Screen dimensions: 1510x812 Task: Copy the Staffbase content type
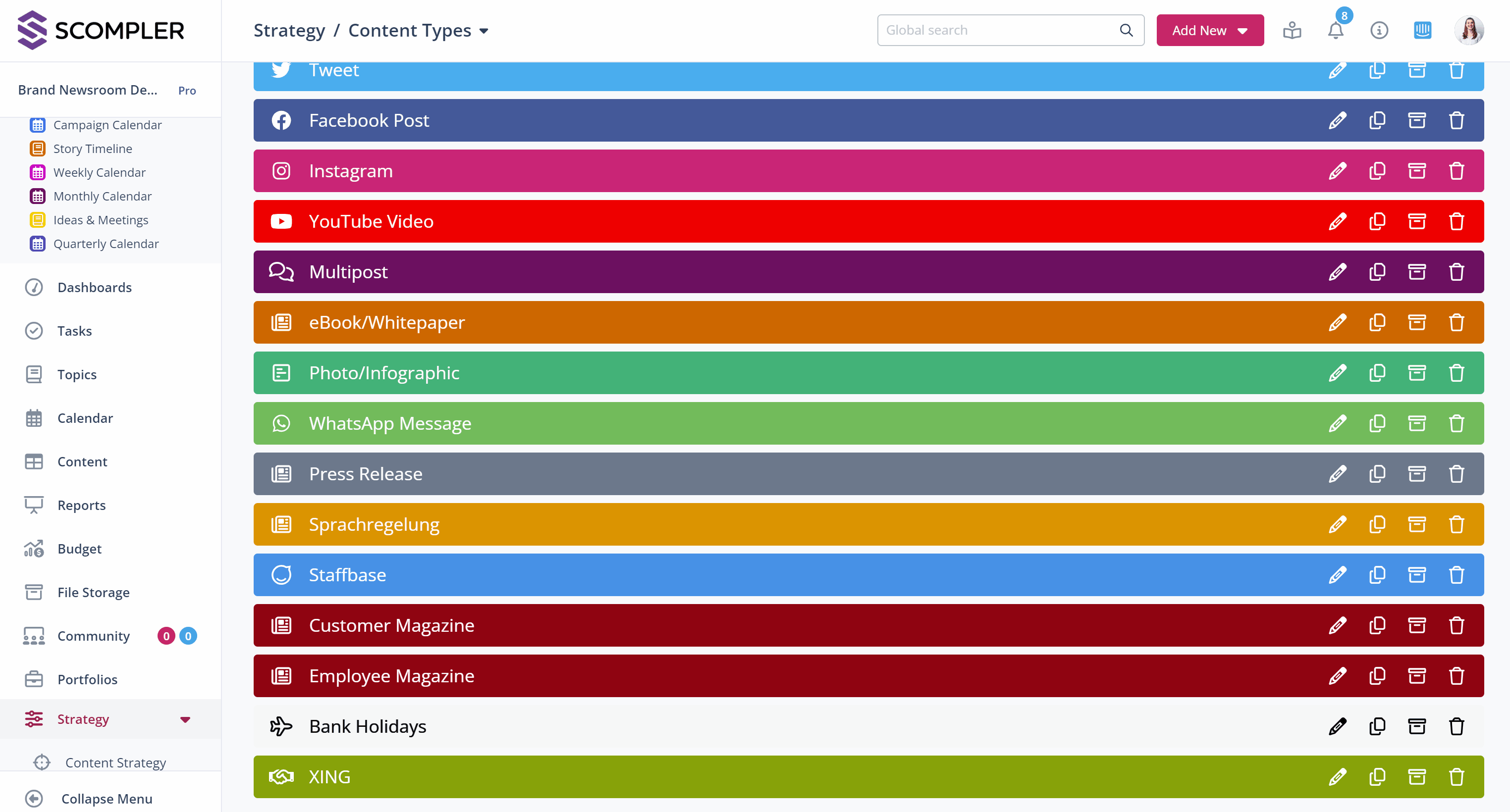(x=1377, y=575)
